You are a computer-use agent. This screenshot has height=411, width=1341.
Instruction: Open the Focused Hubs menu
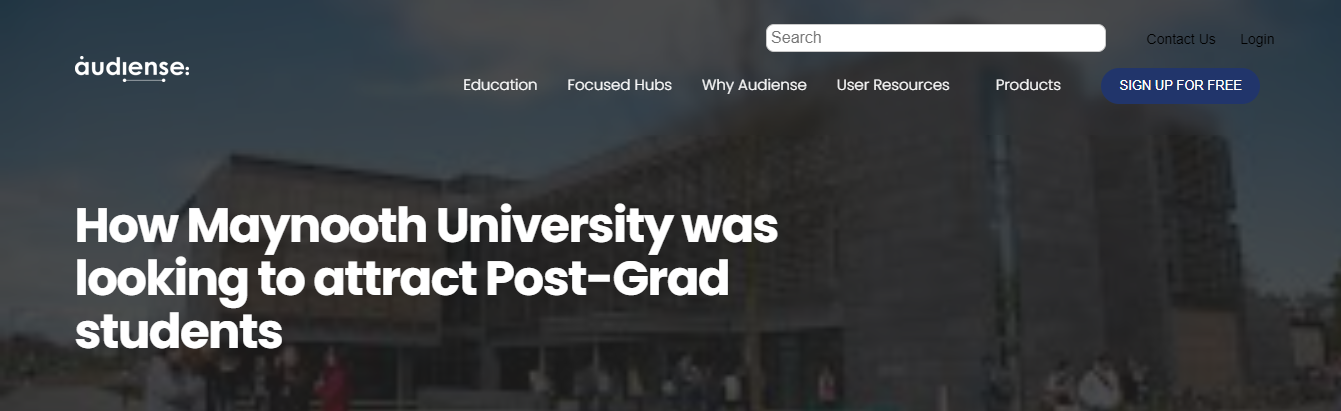620,85
